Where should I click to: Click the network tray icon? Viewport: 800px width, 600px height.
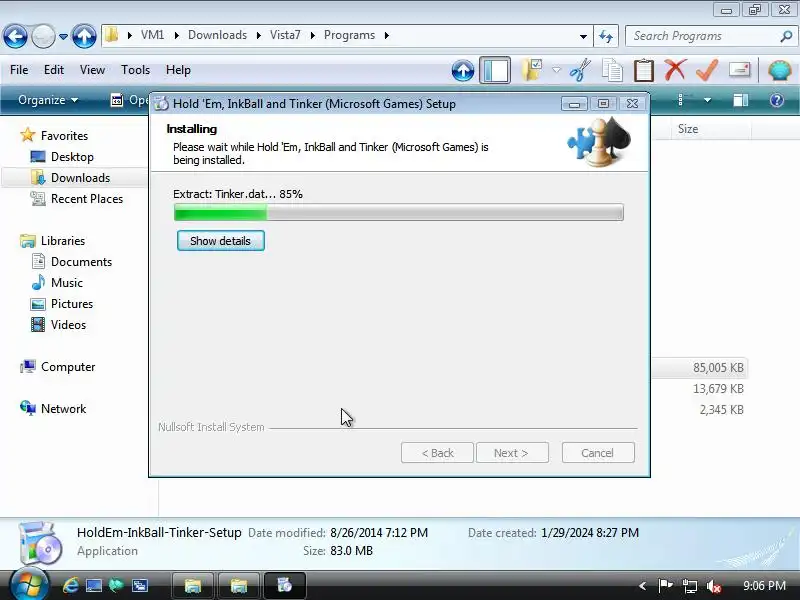tap(690, 586)
